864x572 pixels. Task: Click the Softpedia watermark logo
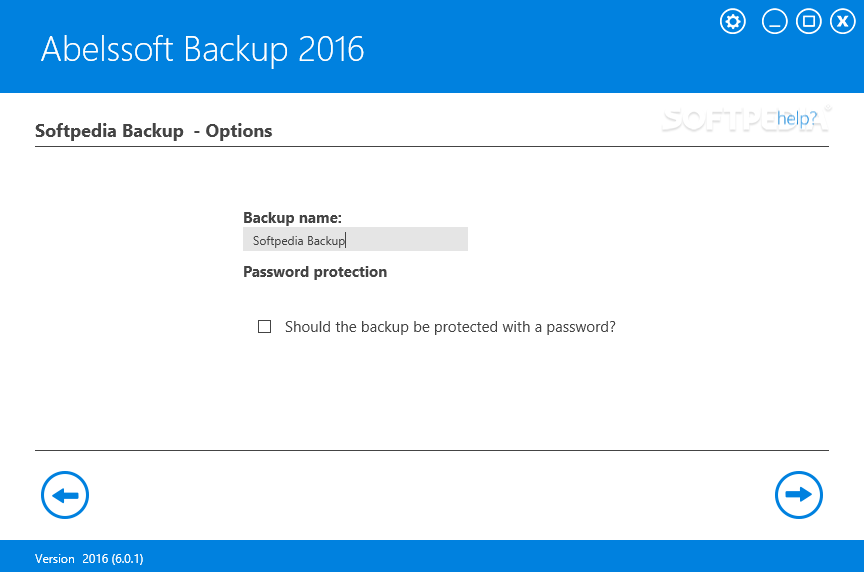[746, 120]
